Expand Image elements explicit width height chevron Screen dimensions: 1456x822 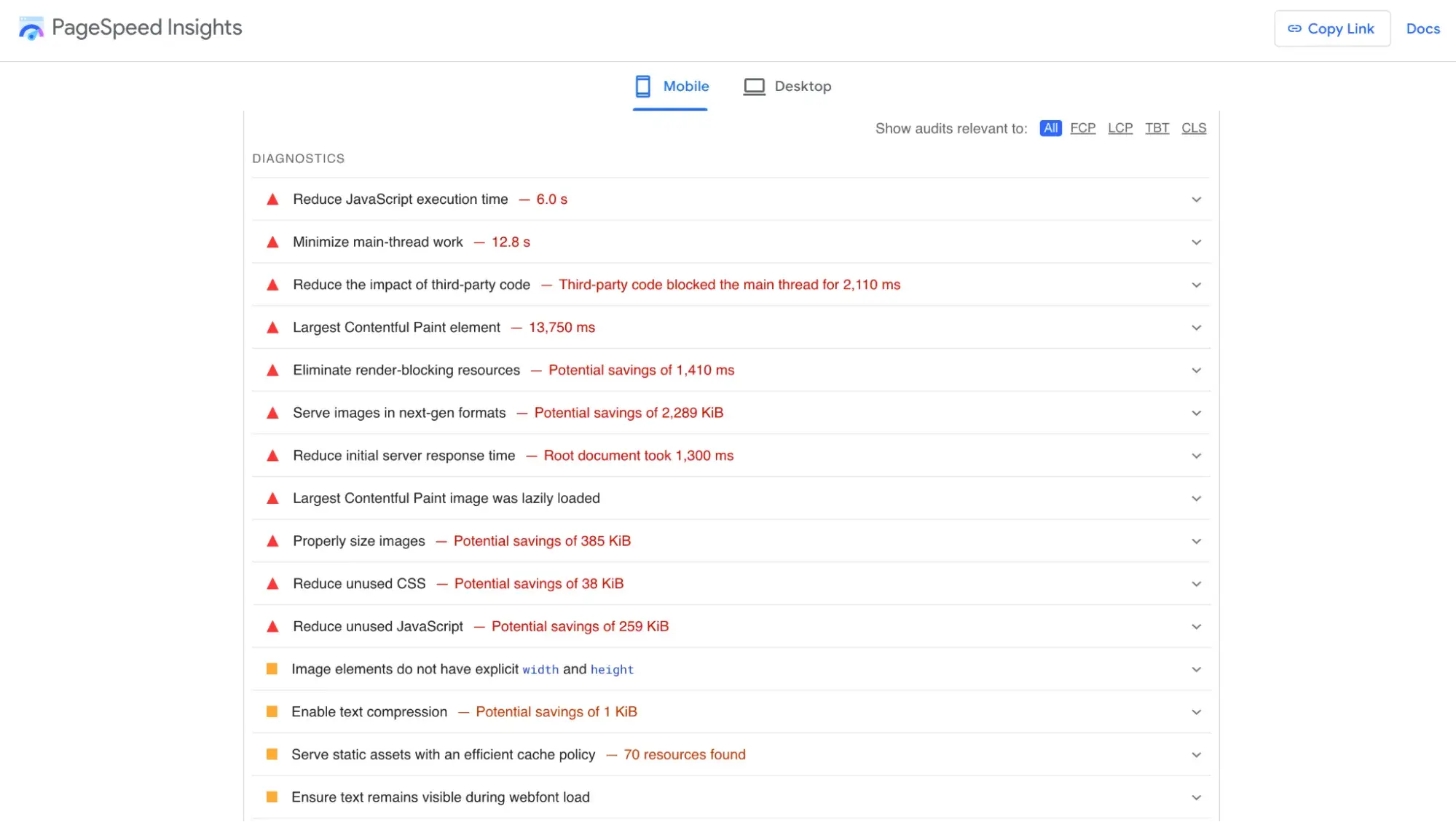[1196, 669]
